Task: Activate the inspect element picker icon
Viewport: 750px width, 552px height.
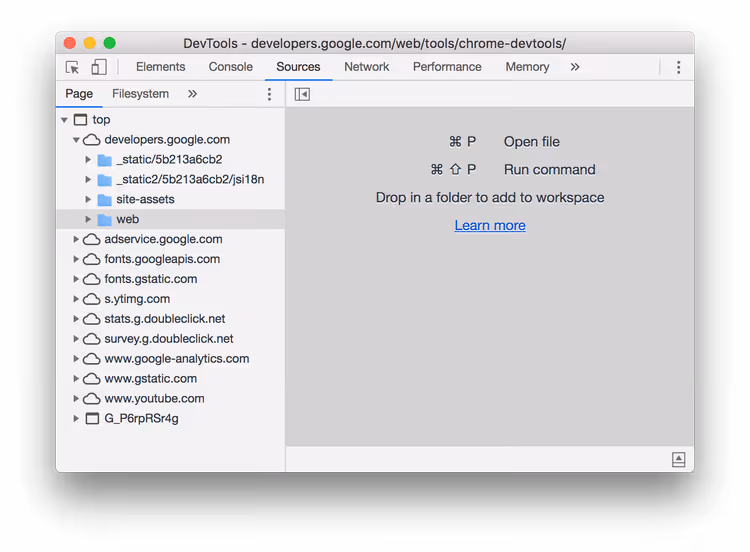Action: tap(72, 67)
